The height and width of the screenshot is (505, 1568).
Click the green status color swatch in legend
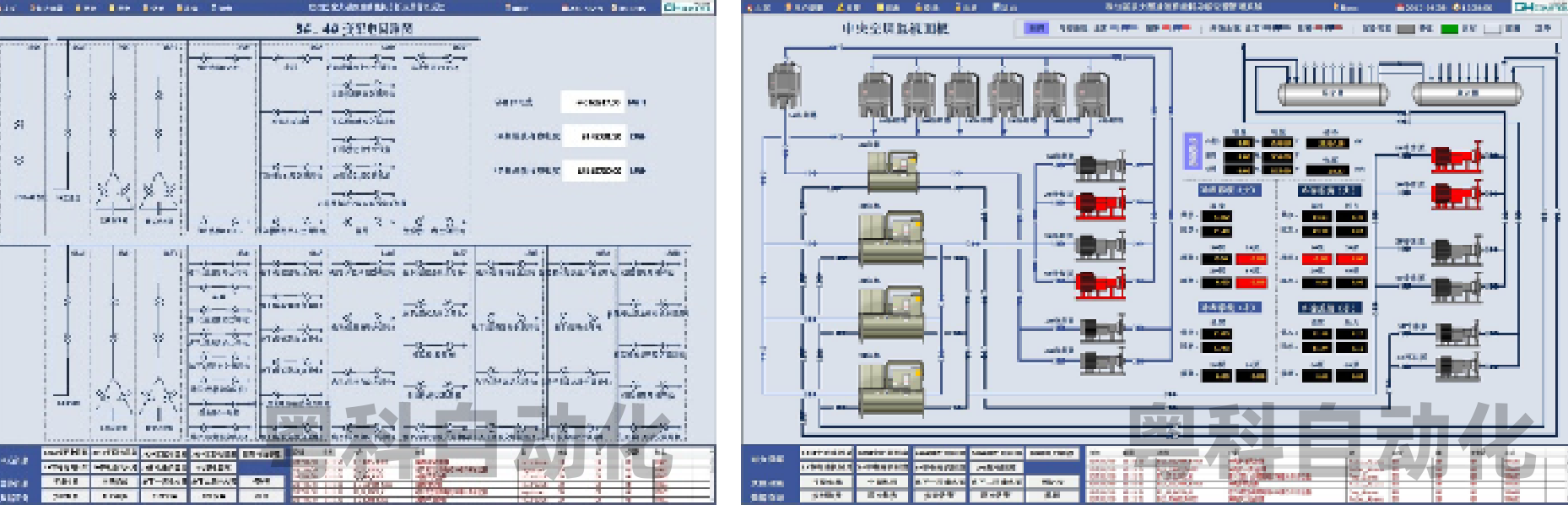point(1449,29)
